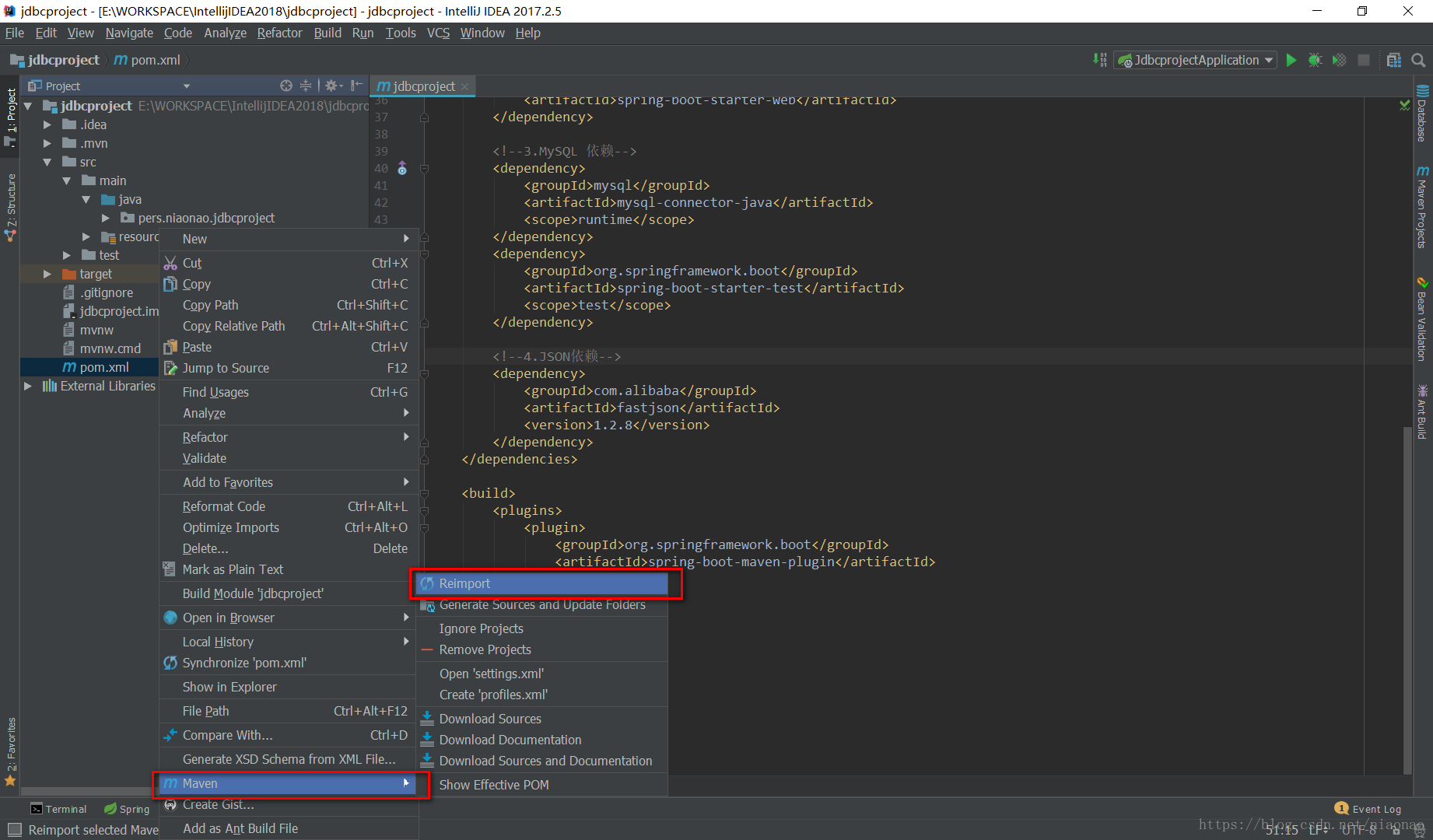Collapse the main folder
This screenshot has height=840, width=1433.
tap(67, 180)
